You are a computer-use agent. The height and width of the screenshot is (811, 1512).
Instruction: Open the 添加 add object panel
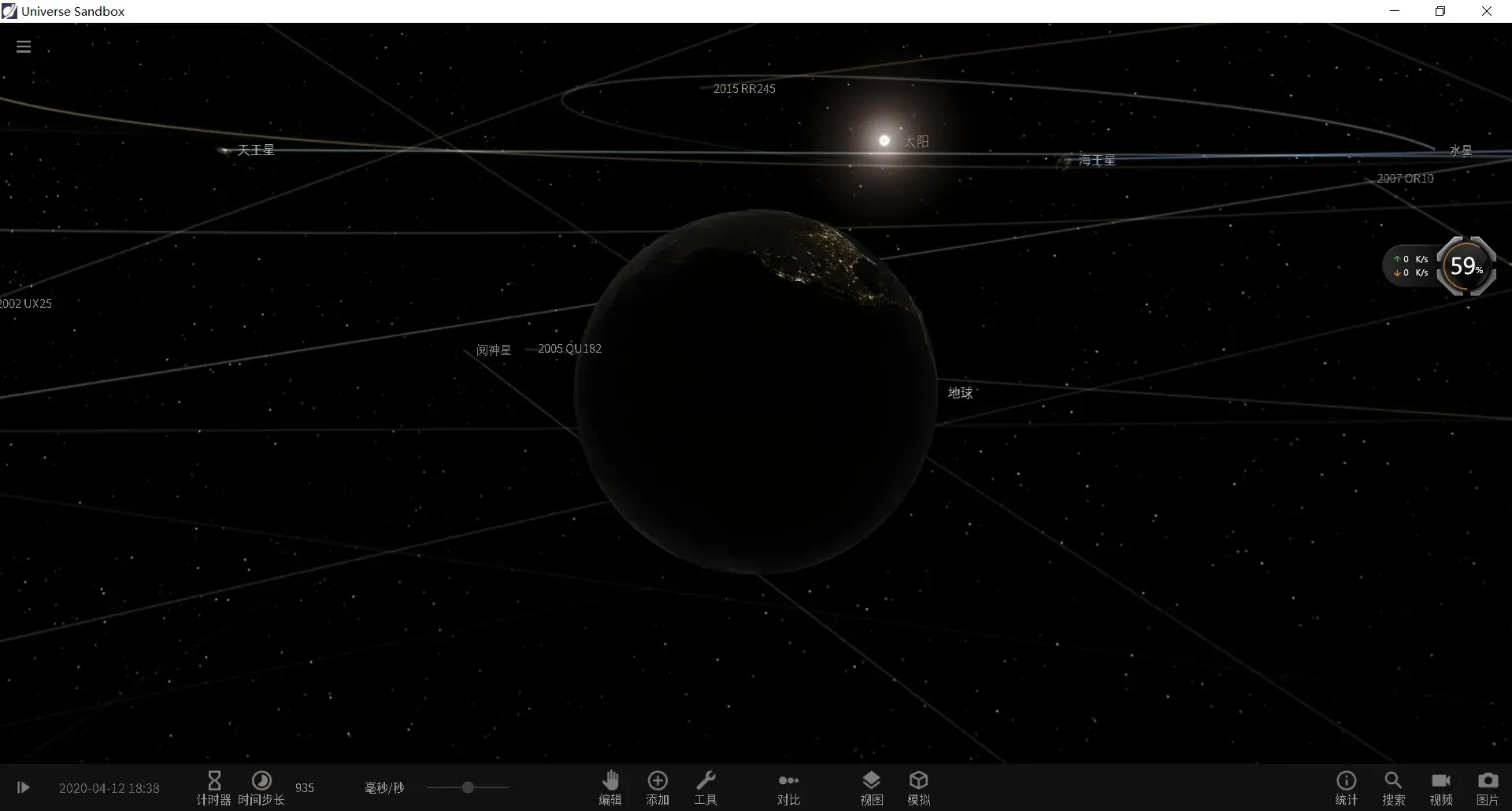tap(658, 788)
